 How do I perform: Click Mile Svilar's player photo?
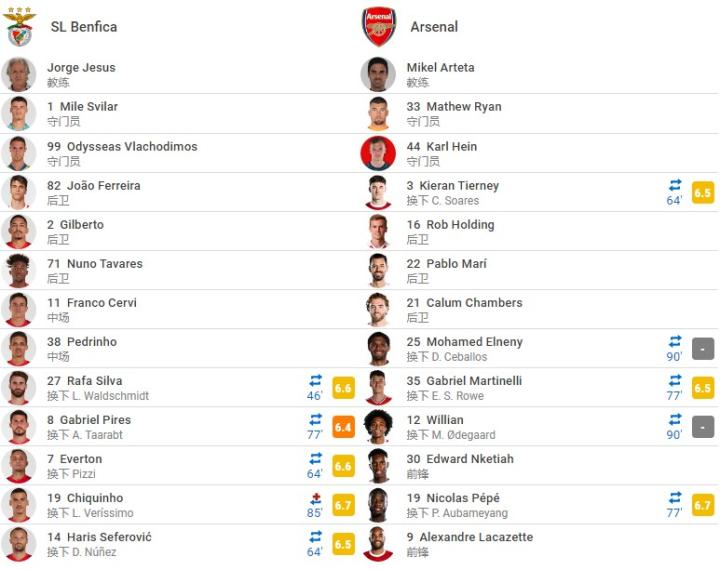(x=19, y=113)
